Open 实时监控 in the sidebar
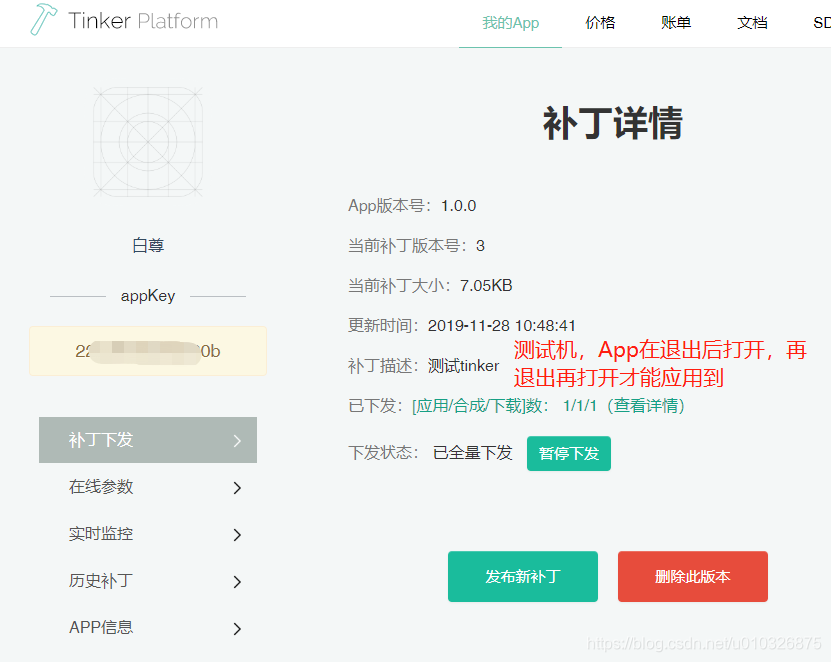Screen dimensions: 831x662 tap(148, 534)
